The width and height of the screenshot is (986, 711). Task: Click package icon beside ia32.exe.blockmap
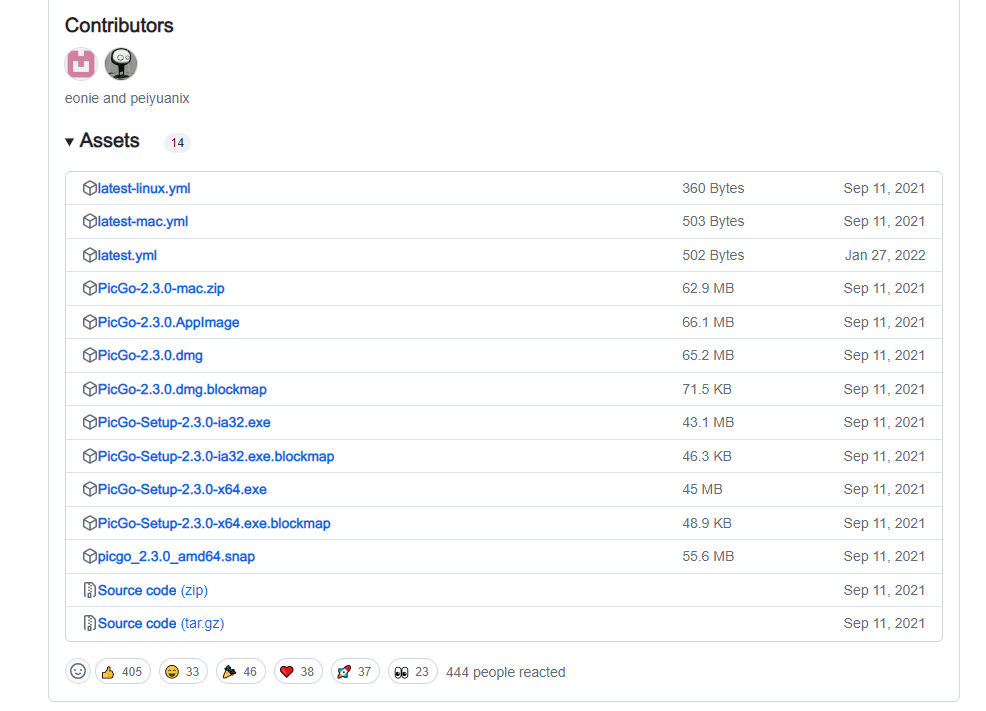(x=89, y=456)
